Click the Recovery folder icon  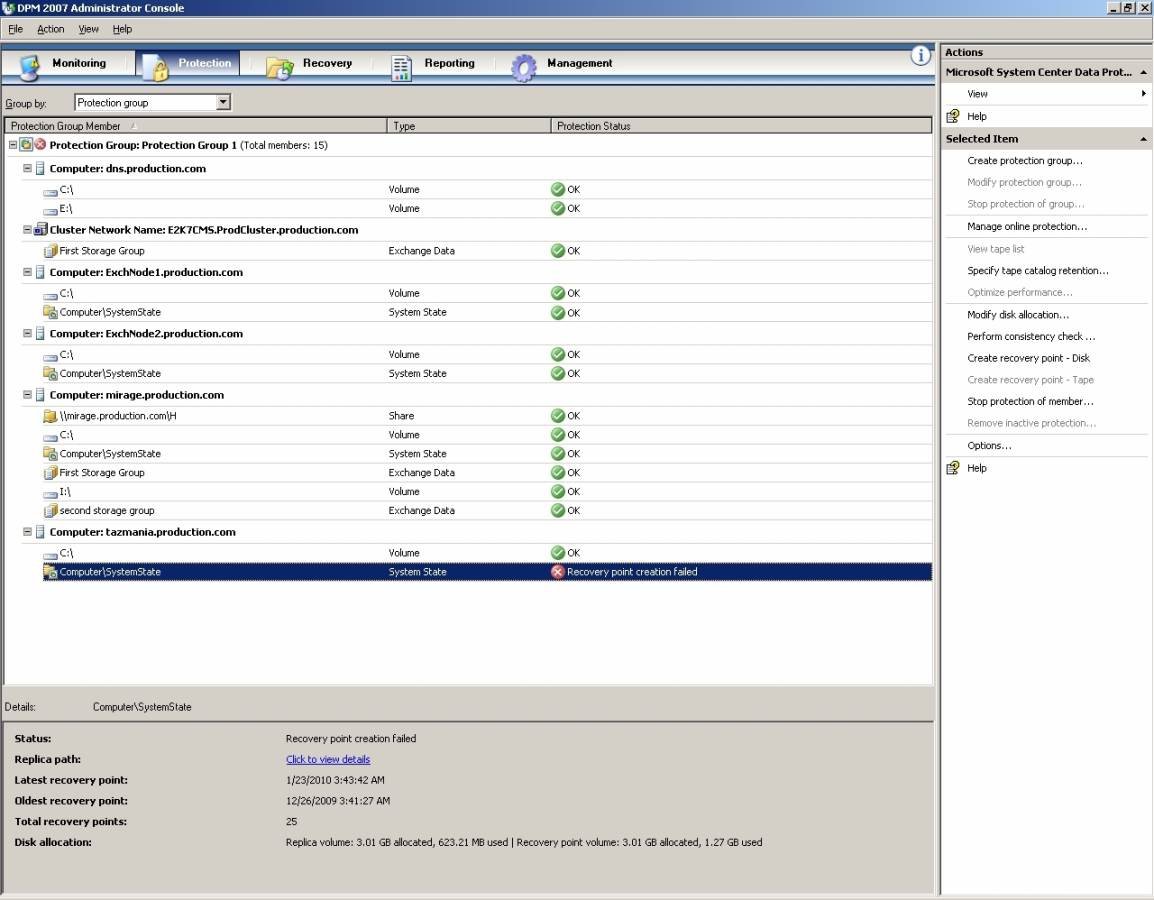point(279,66)
